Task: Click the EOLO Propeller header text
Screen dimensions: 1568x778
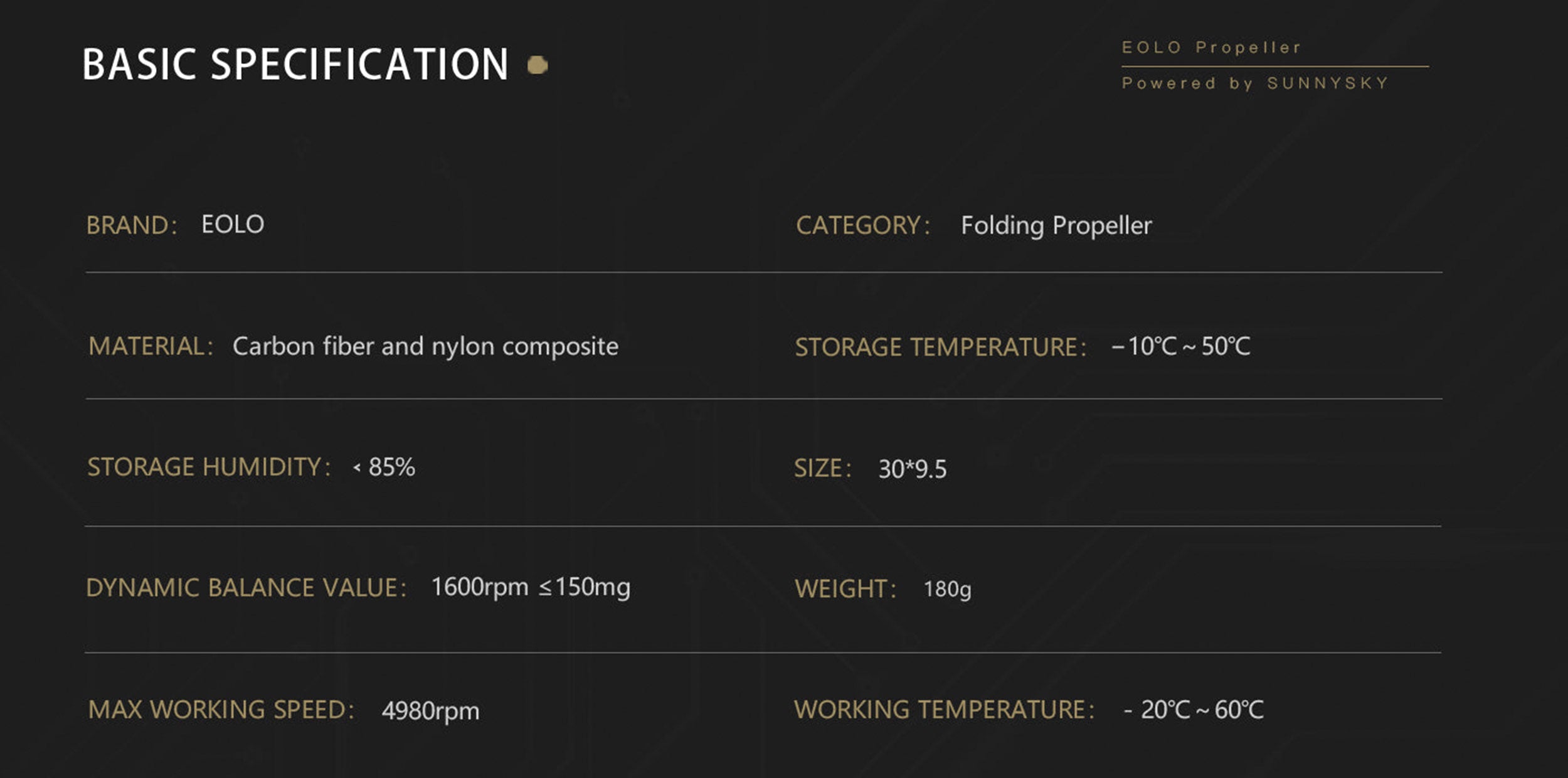Action: coord(1211,48)
